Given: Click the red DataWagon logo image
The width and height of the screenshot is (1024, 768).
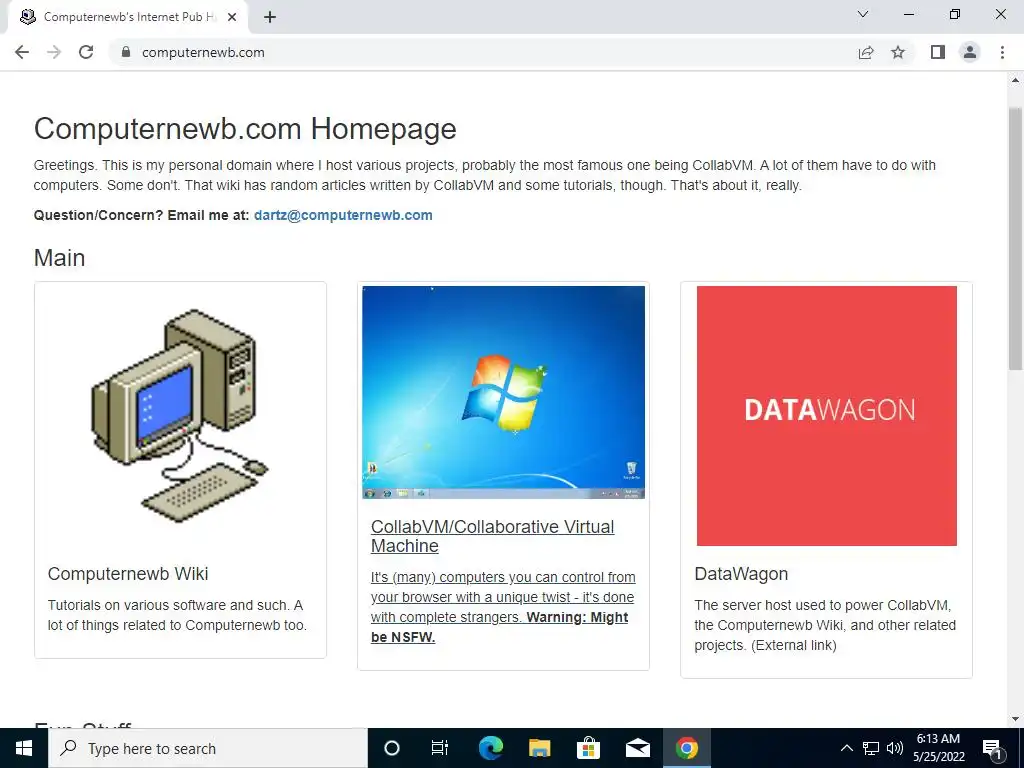Looking at the screenshot, I should pos(827,415).
